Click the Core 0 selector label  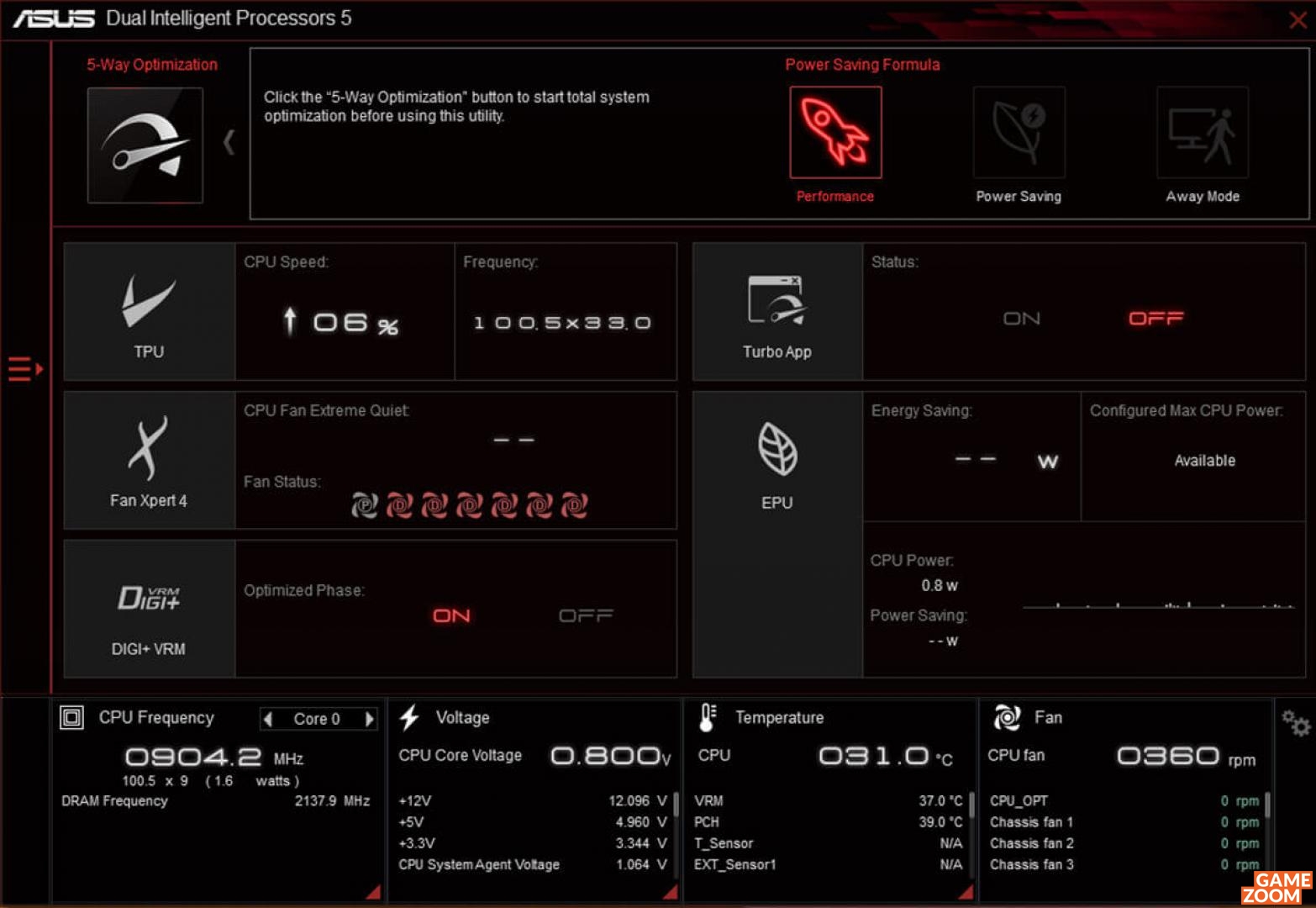click(x=317, y=719)
